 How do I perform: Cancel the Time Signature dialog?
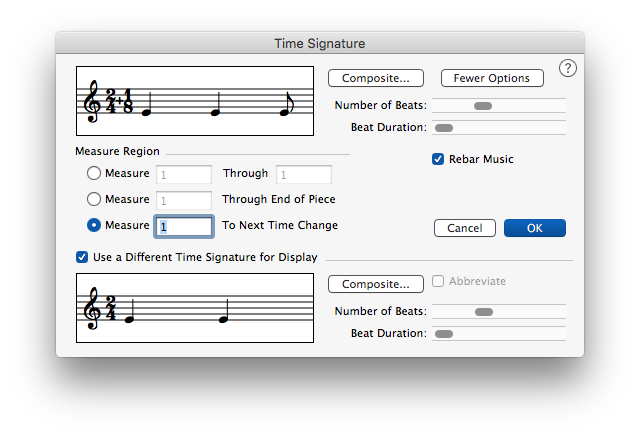click(465, 228)
